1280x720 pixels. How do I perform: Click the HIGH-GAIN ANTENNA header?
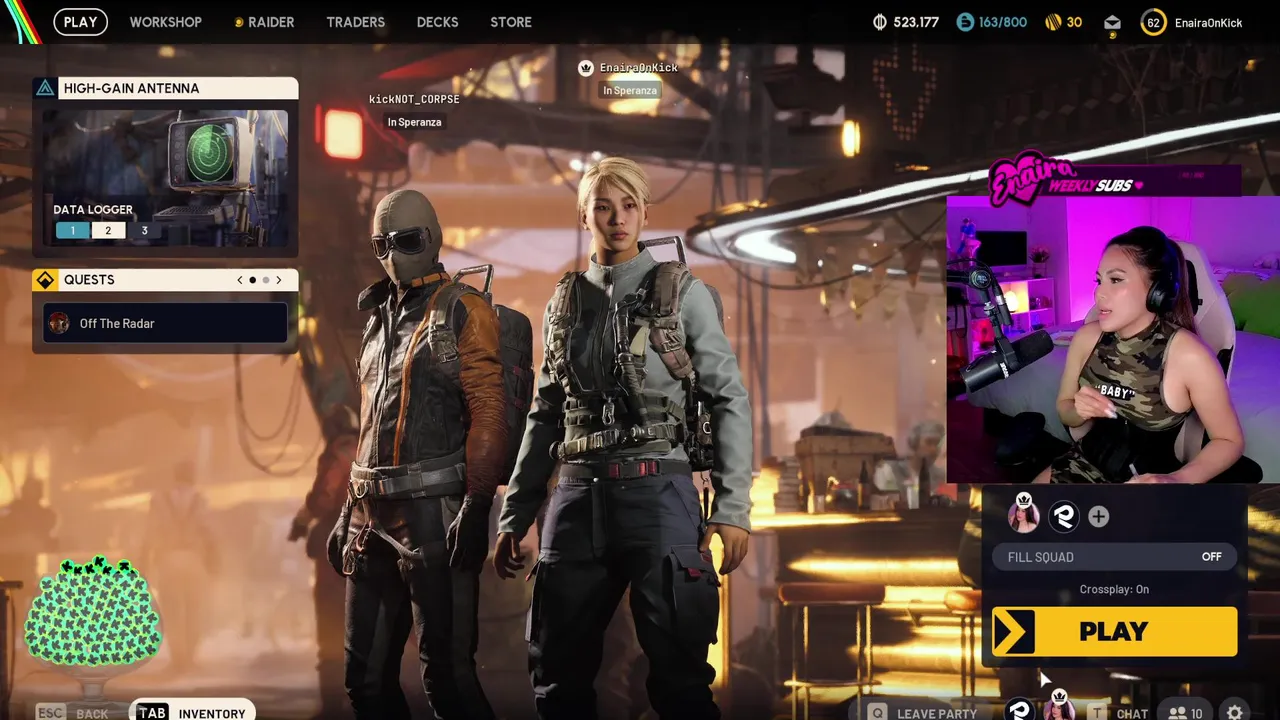pyautogui.click(x=165, y=88)
